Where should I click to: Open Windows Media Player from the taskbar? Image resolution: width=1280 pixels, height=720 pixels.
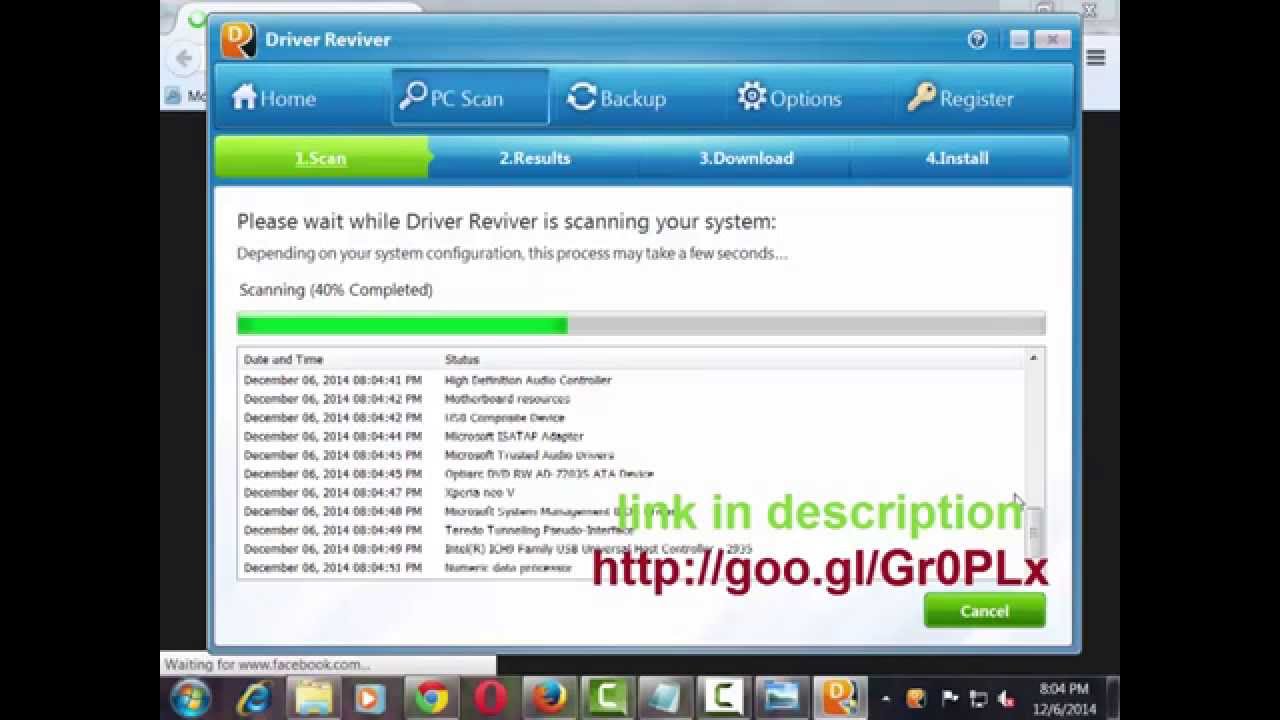click(x=370, y=697)
